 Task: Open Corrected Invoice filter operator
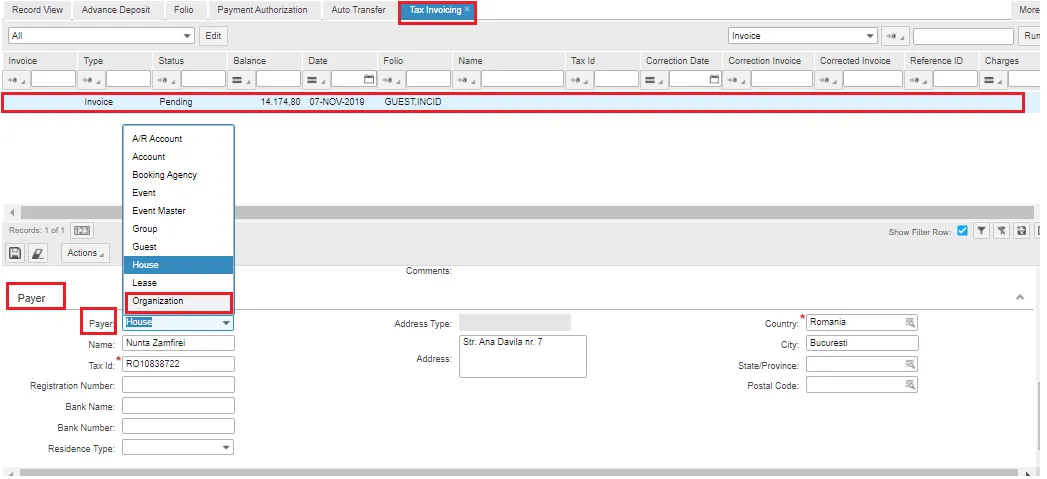[x=830, y=79]
